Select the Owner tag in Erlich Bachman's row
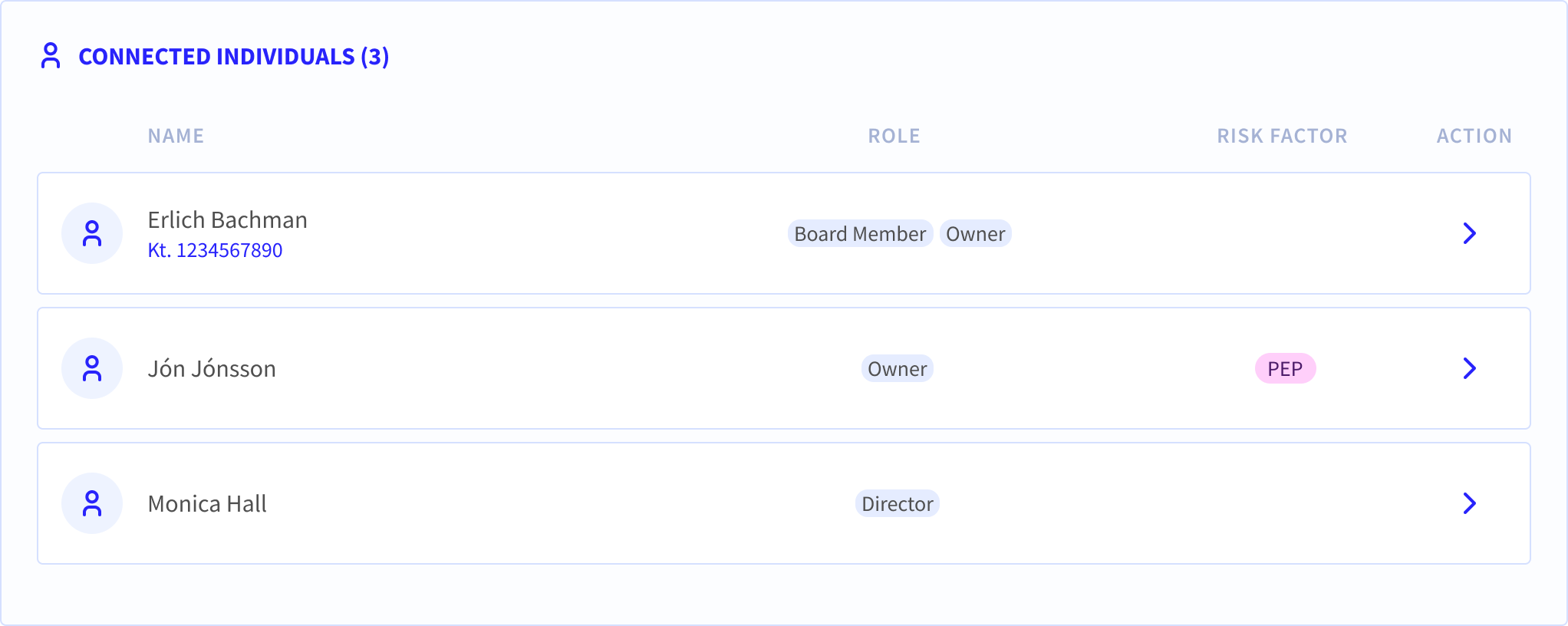Viewport: 1568px width, 626px height. [x=975, y=233]
